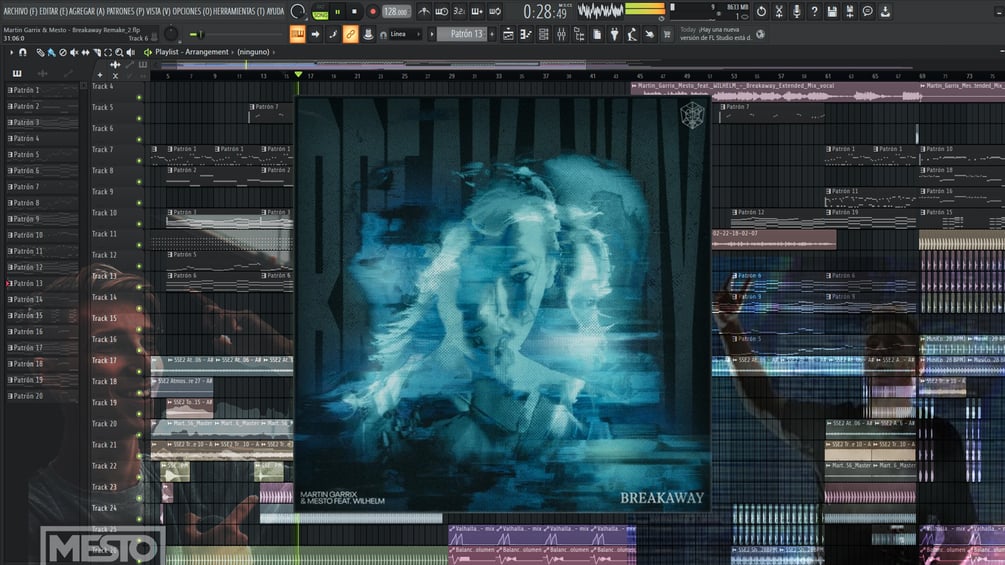1005x565 pixels.
Task: Open project files page icon
Action: pyautogui.click(x=597, y=35)
